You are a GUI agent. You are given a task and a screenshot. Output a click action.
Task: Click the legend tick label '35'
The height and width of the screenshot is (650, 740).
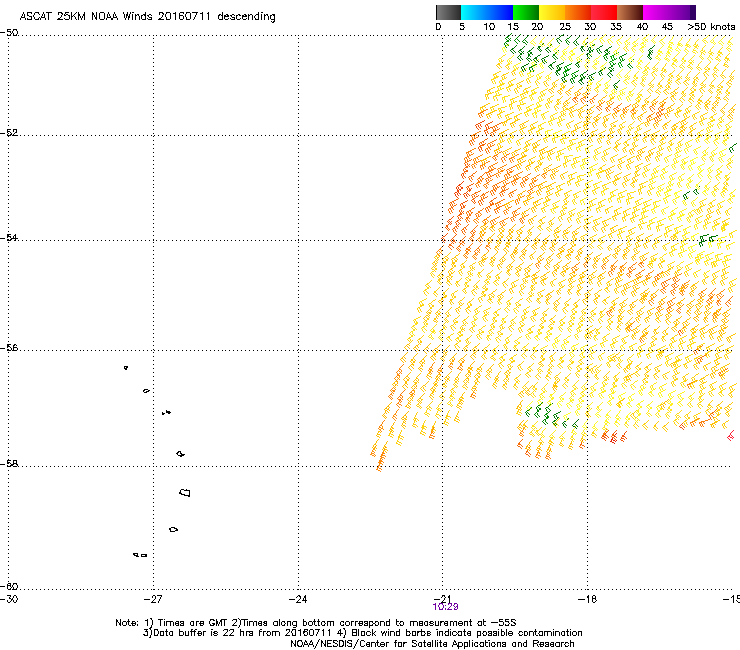pyautogui.click(x=616, y=27)
